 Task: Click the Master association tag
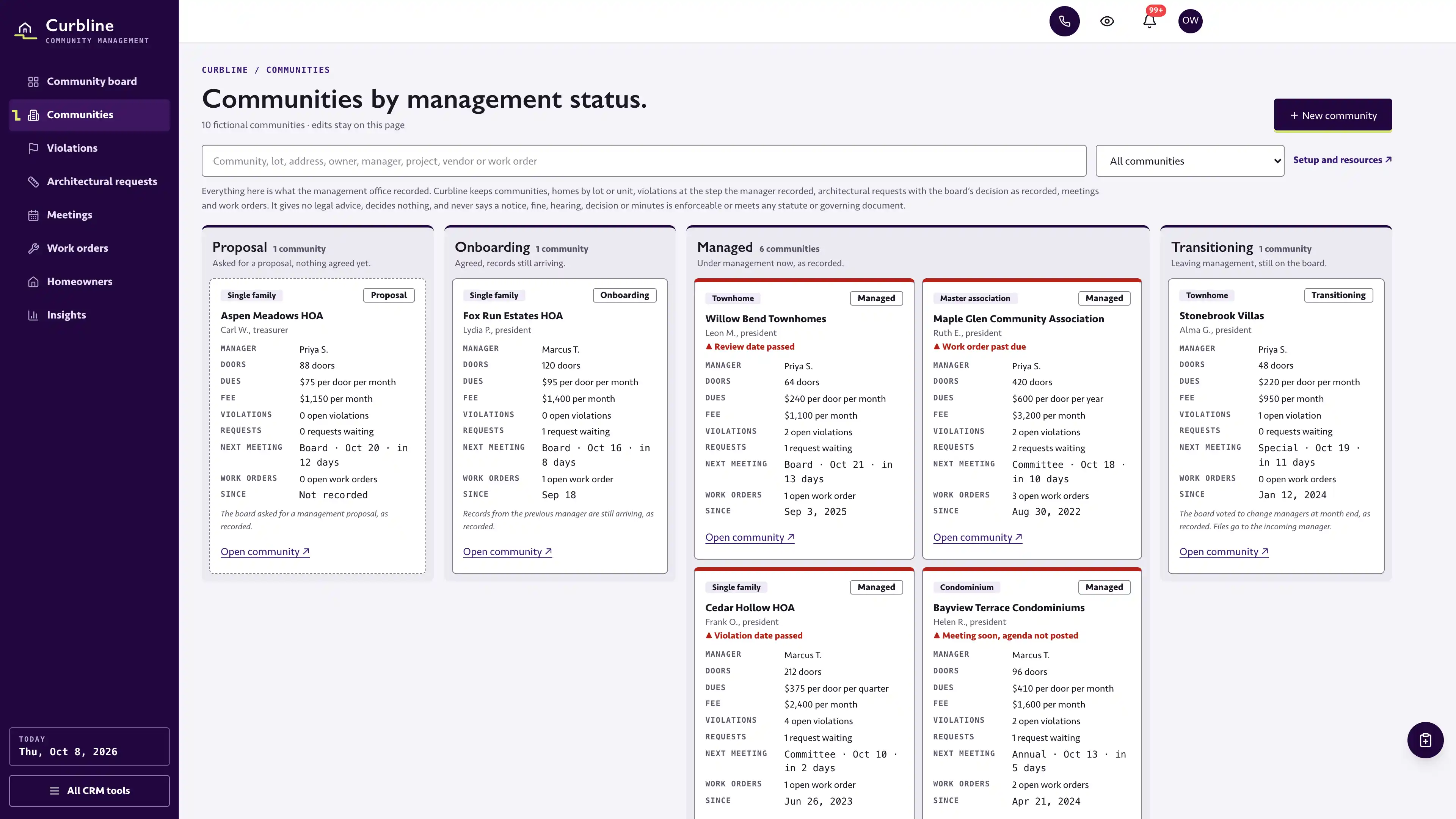[x=975, y=298]
